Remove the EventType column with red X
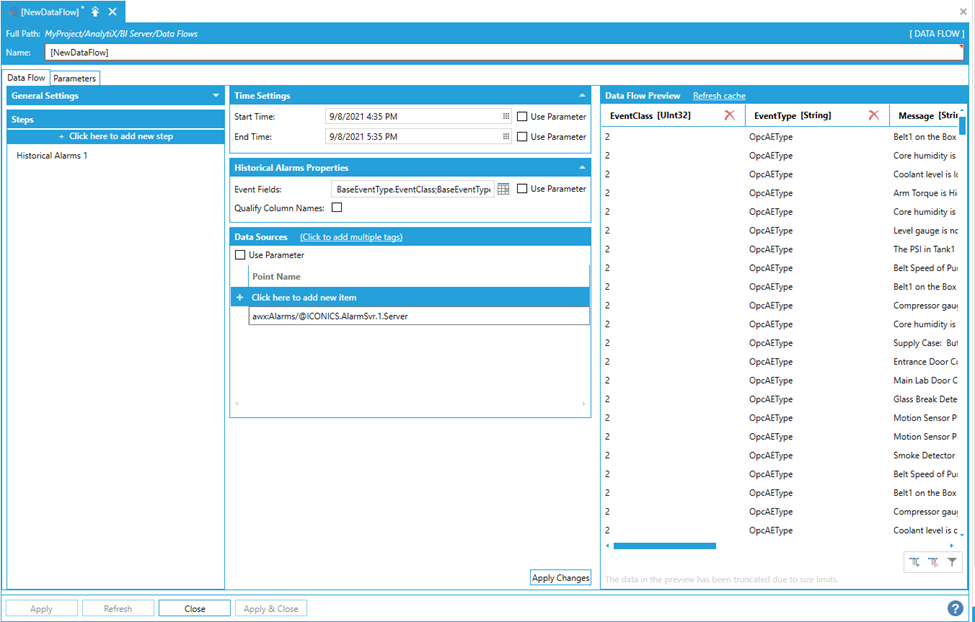This screenshot has width=975, height=622. (x=873, y=116)
